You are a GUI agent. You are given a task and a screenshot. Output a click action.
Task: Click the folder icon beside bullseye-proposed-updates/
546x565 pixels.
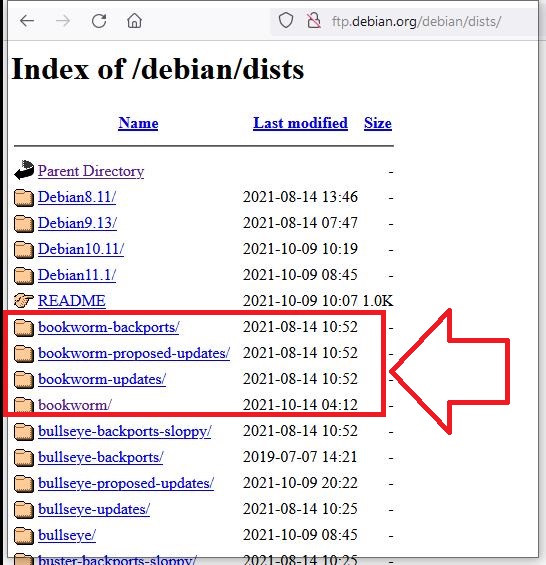pyautogui.click(x=24, y=484)
